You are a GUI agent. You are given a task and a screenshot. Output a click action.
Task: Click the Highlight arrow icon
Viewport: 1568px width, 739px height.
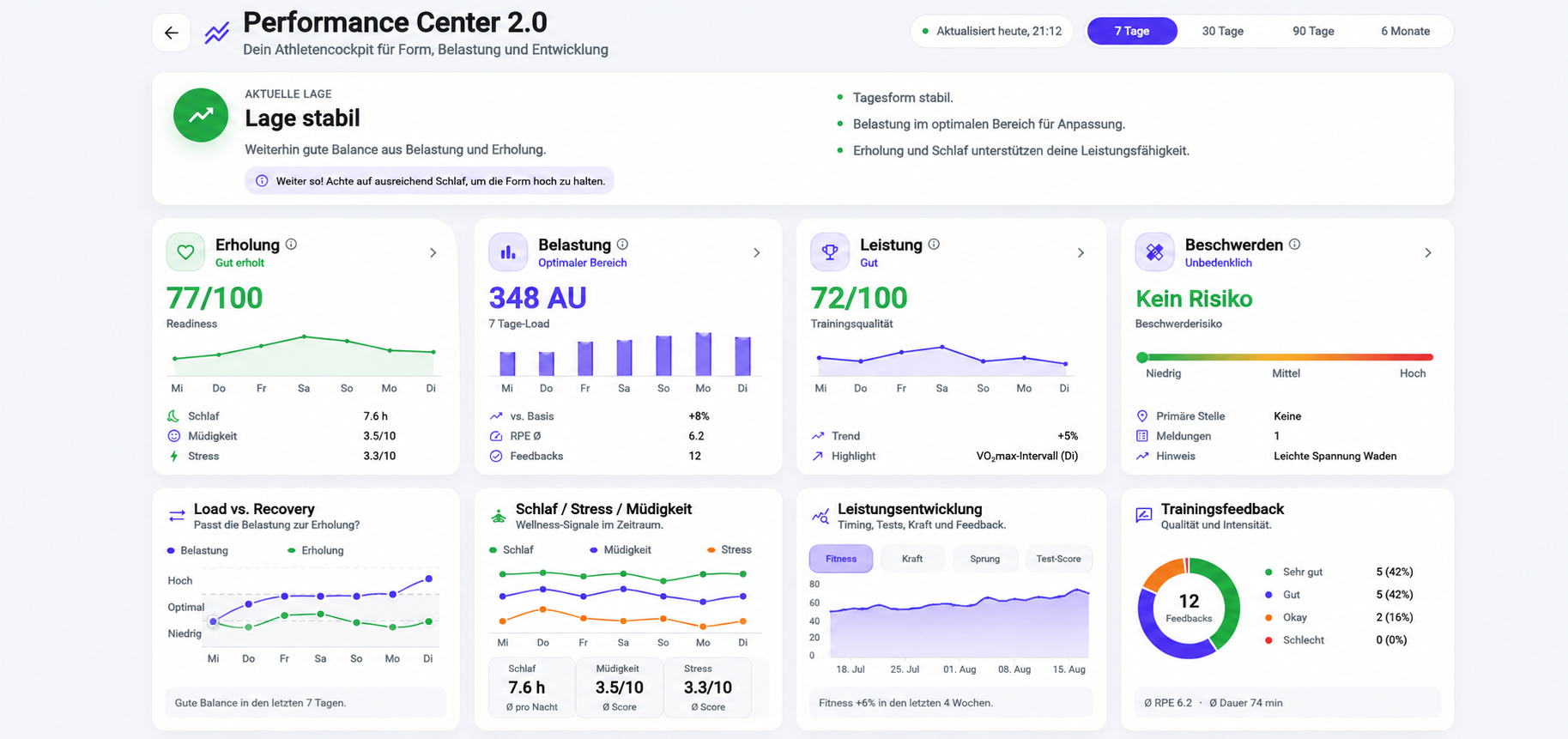point(818,457)
